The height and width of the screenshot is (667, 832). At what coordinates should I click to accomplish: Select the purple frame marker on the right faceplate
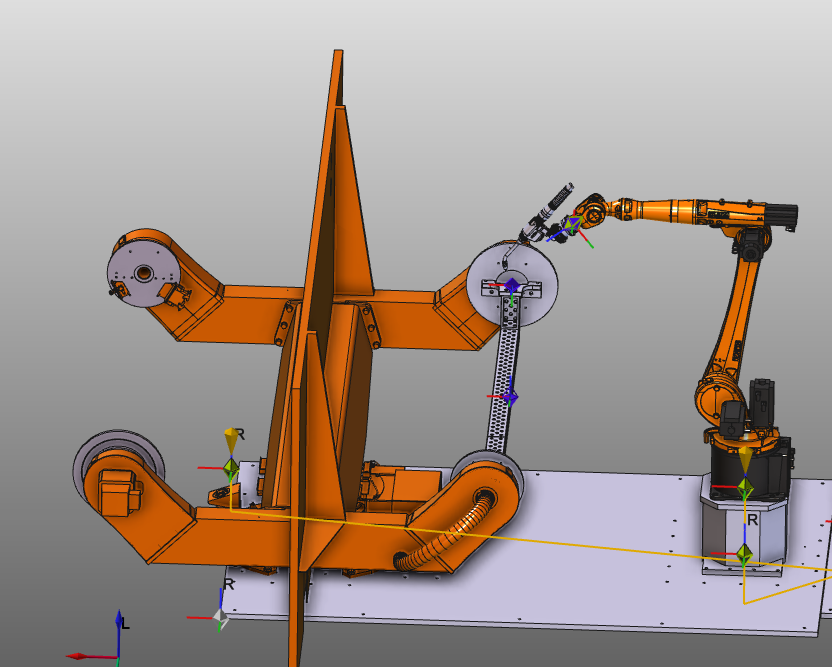click(512, 286)
